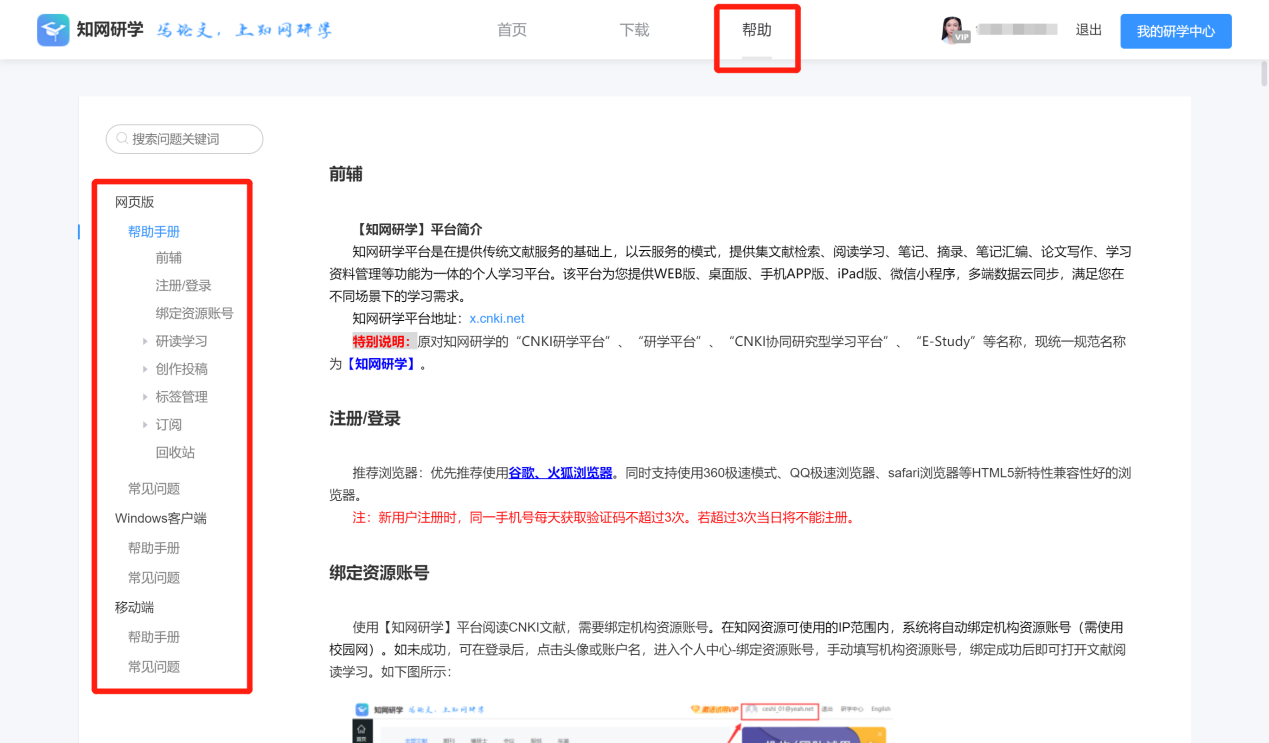Select the 帮助 tab

coord(757,30)
